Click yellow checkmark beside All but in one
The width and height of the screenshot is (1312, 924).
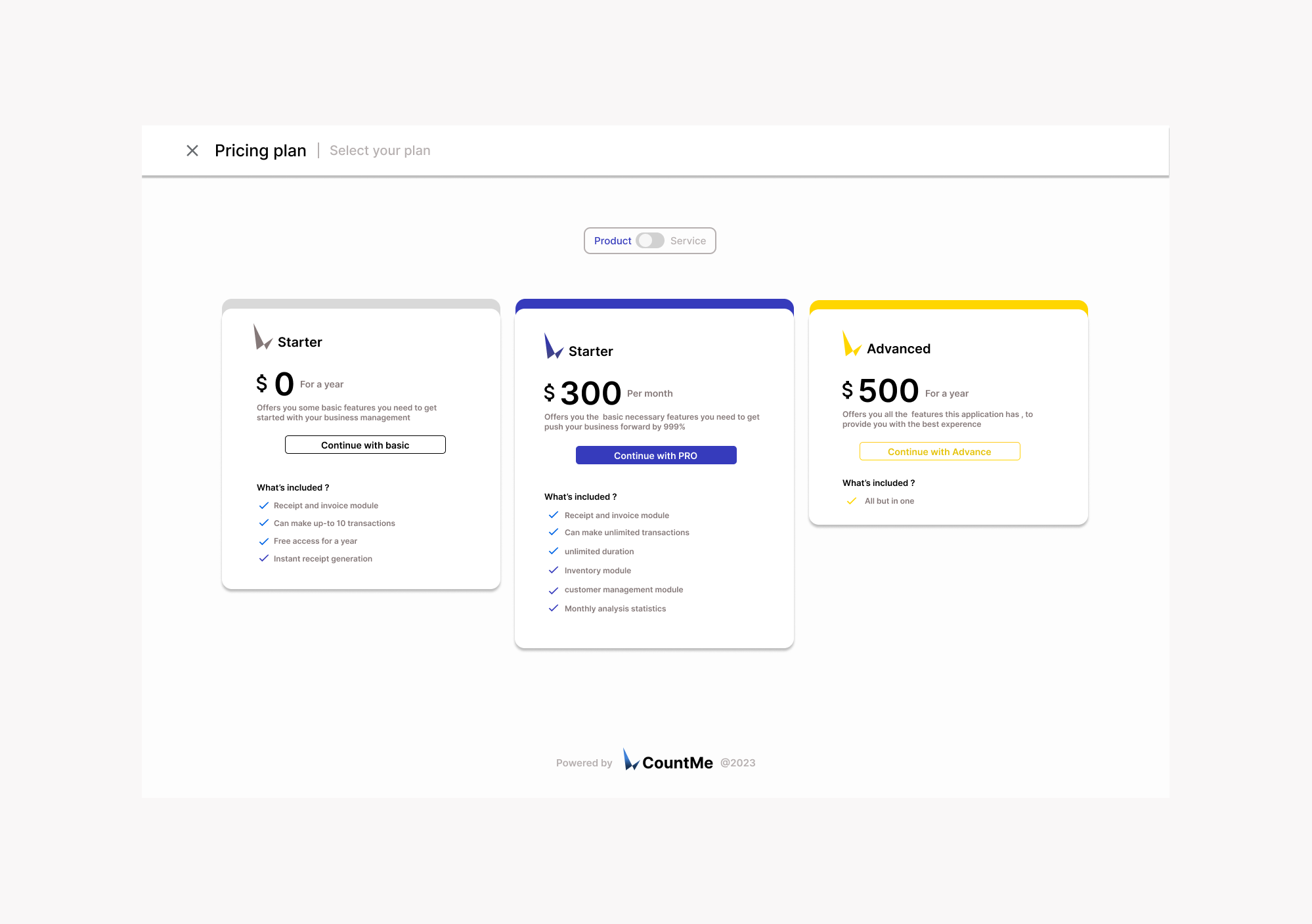coord(852,501)
